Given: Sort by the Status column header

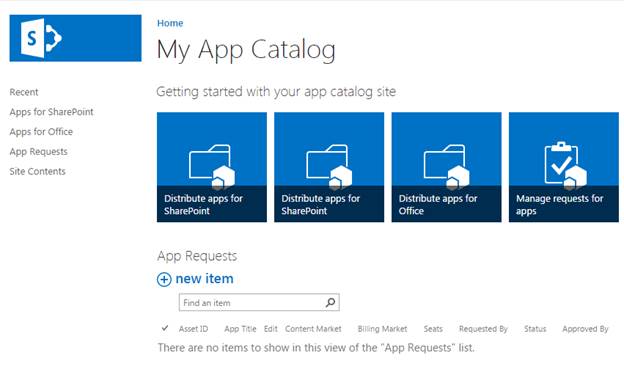Looking at the screenshot, I should tap(535, 329).
